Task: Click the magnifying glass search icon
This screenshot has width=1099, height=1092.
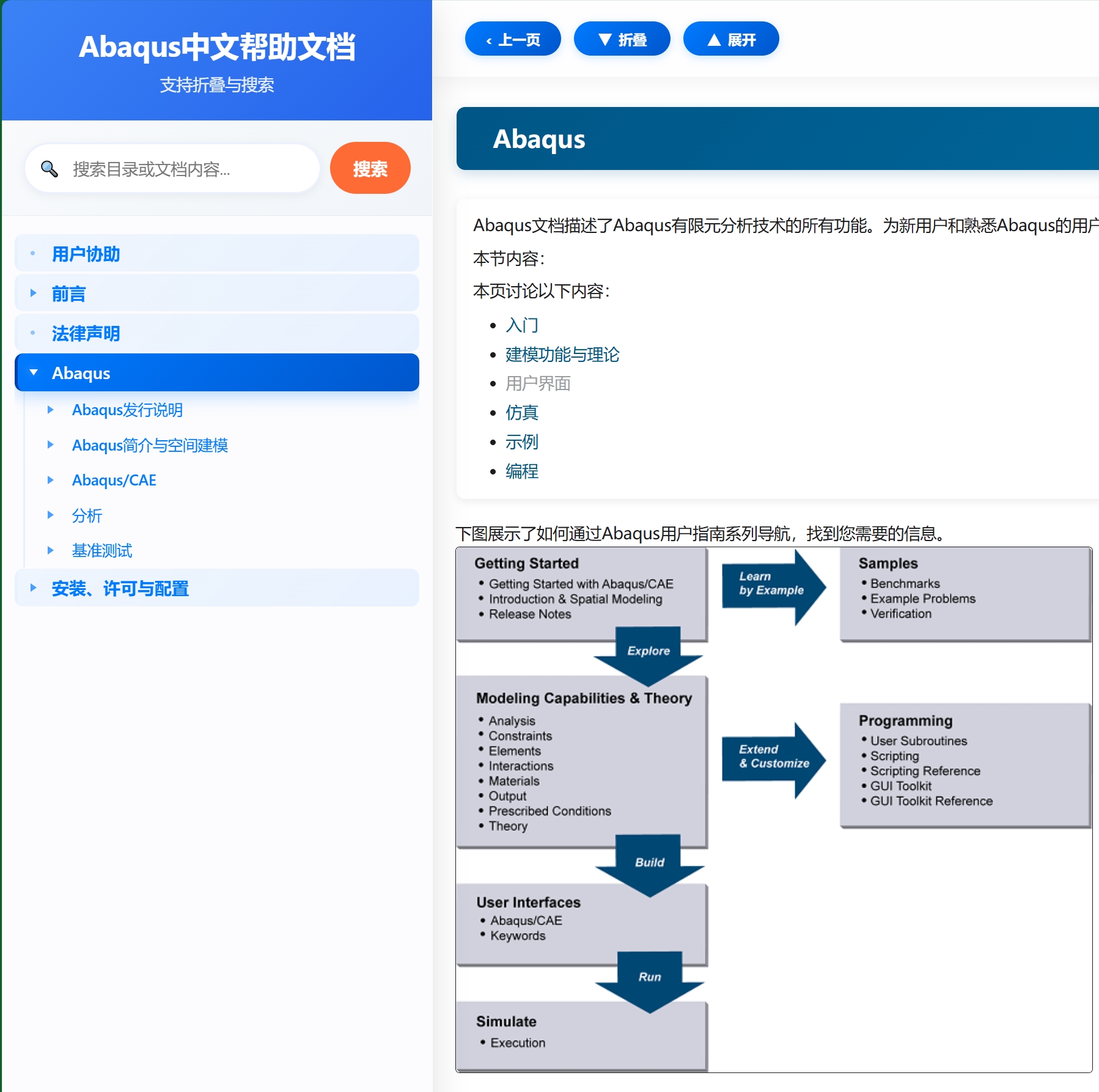Action: tap(49, 169)
